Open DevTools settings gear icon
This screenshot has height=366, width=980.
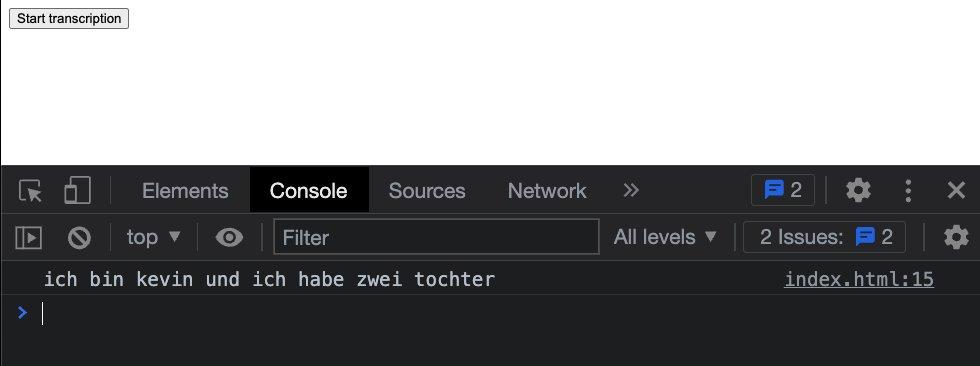(x=858, y=190)
